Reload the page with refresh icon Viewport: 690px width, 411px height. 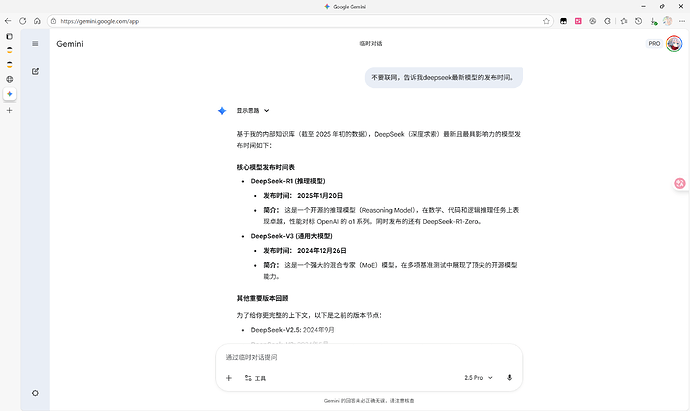tap(22, 21)
